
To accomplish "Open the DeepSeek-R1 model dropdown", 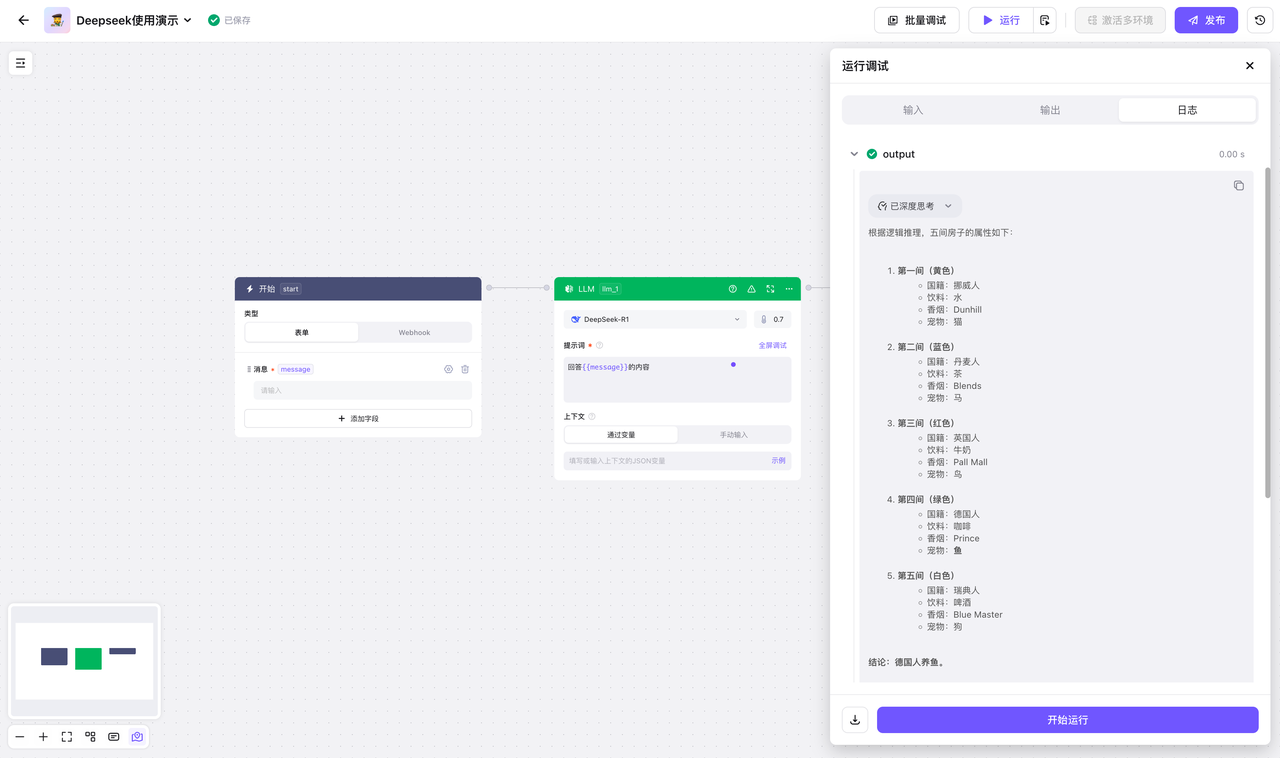I will tap(655, 320).
